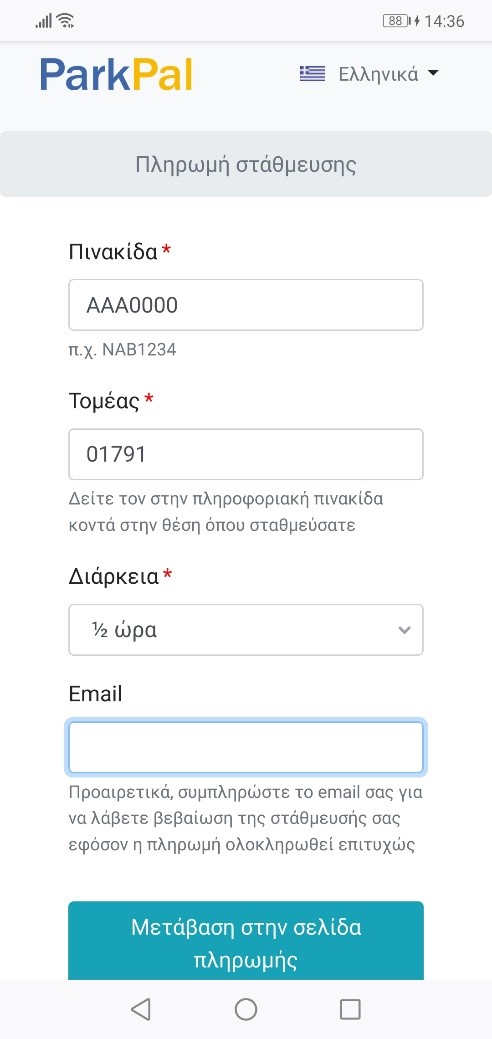Expand the Διάρκεια duration select
492x1039 pixels.
(x=246, y=629)
